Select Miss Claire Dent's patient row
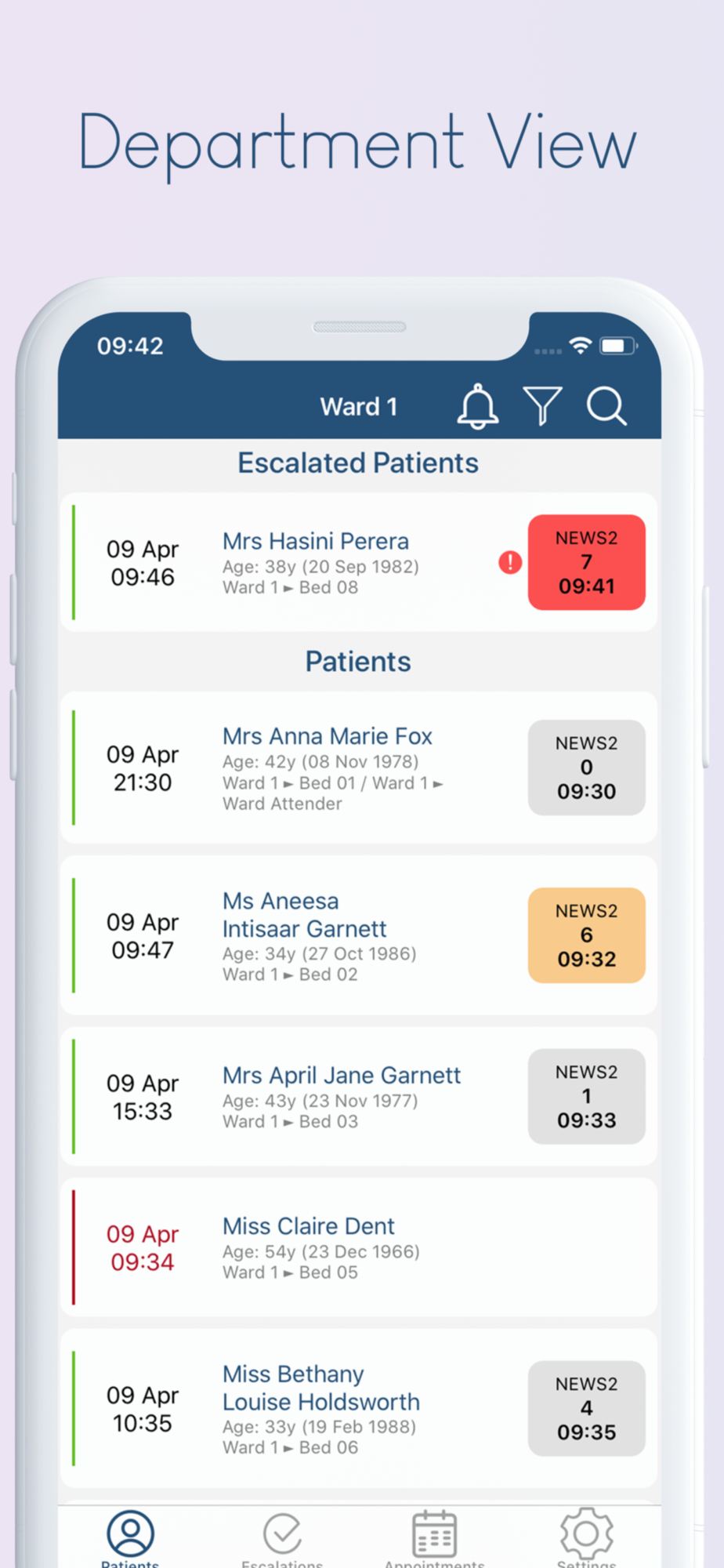 coord(309,1227)
